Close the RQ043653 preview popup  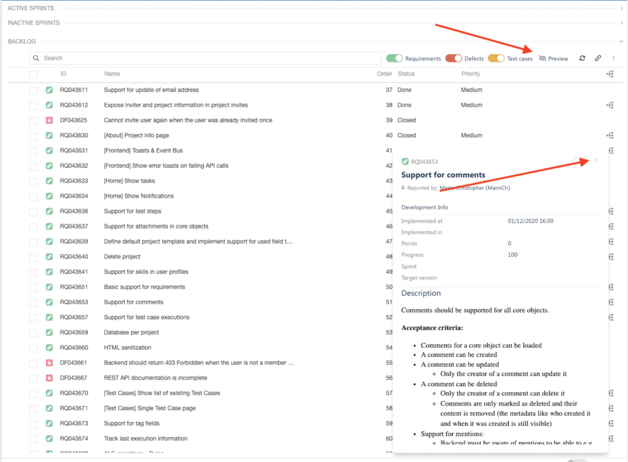coord(596,160)
